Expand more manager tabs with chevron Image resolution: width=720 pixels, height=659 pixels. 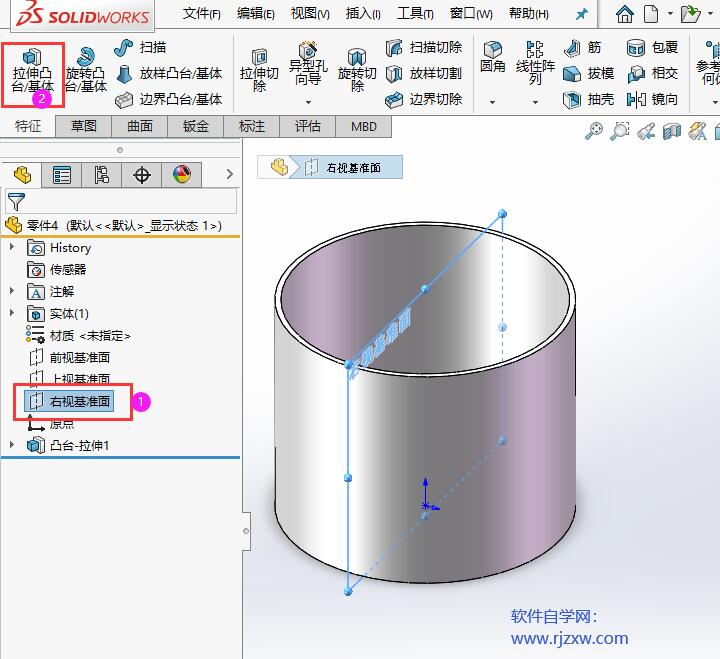(230, 174)
